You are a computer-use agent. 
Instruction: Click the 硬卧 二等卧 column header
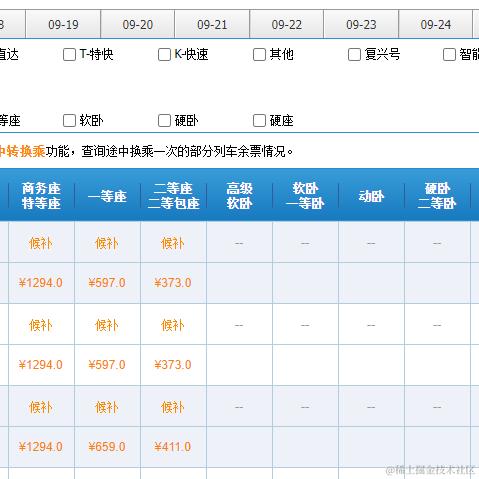tap(437, 196)
